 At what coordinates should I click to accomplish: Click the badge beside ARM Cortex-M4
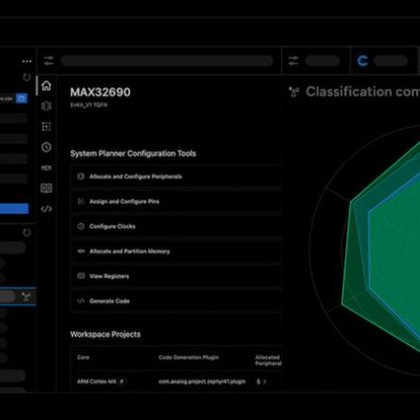click(122, 381)
